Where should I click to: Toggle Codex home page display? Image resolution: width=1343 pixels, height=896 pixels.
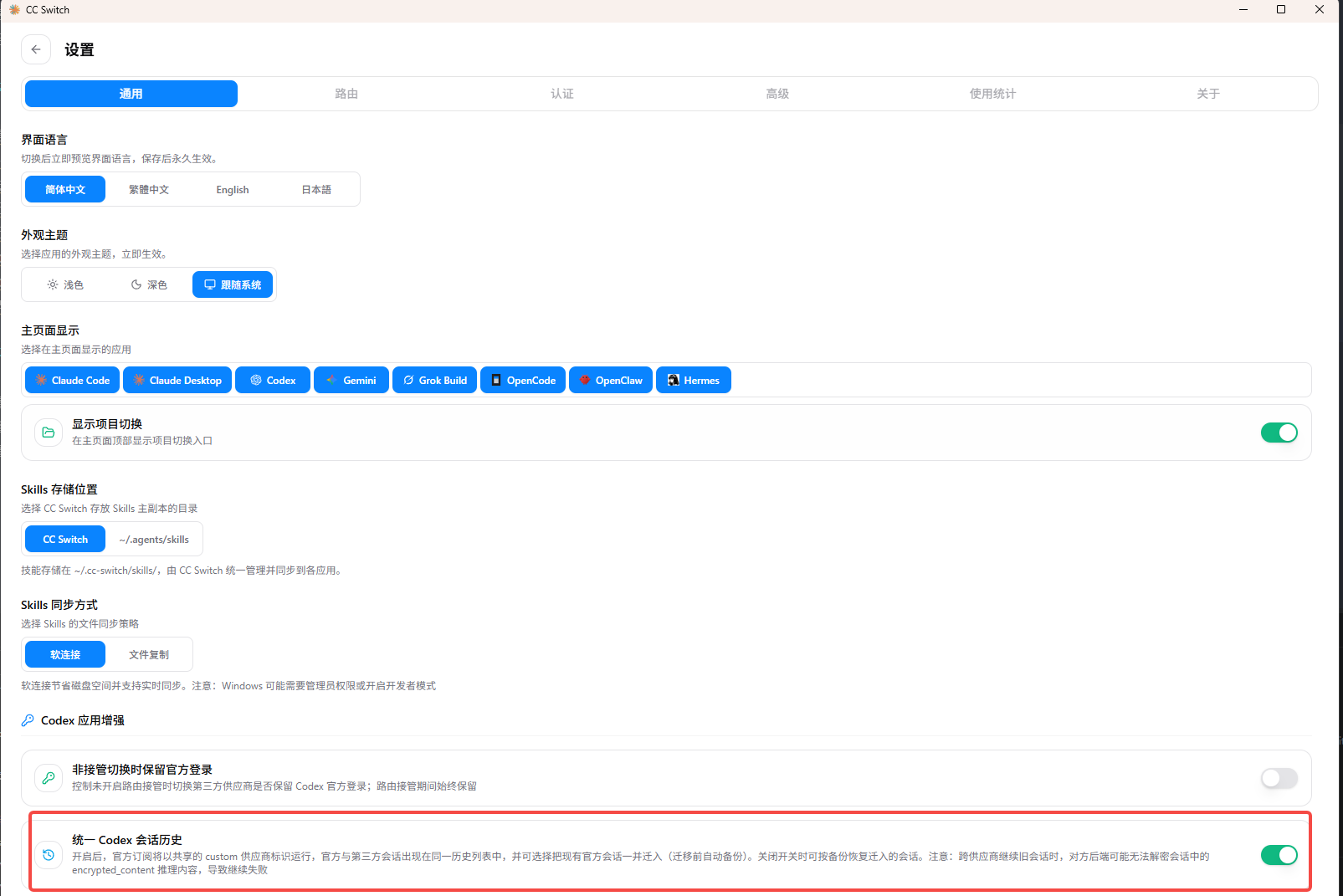point(273,380)
